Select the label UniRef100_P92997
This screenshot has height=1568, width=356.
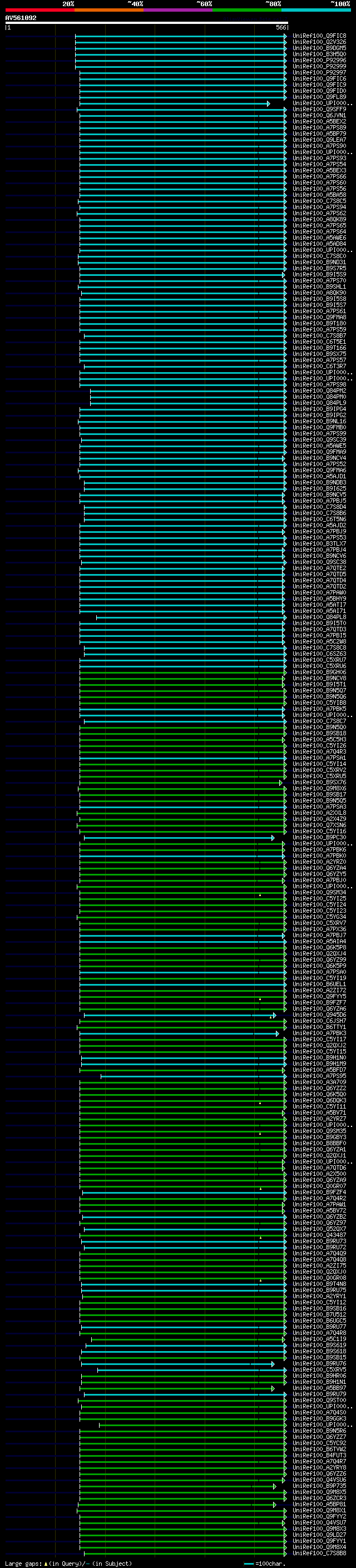click(x=319, y=72)
